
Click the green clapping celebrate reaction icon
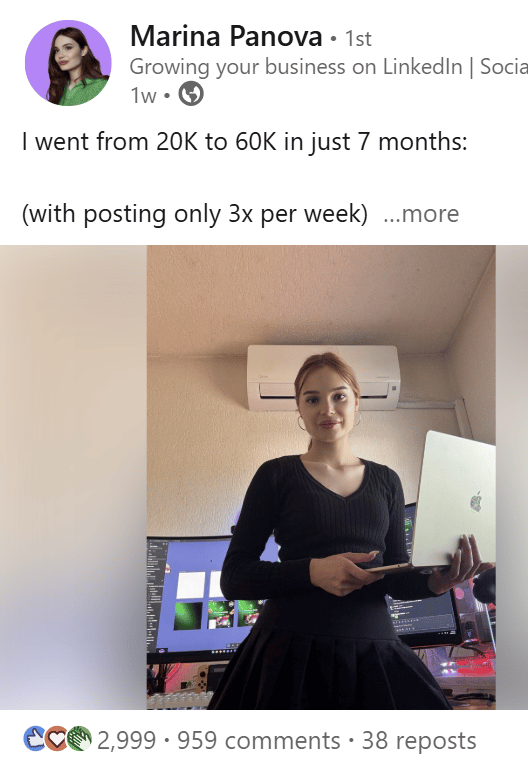point(79,739)
